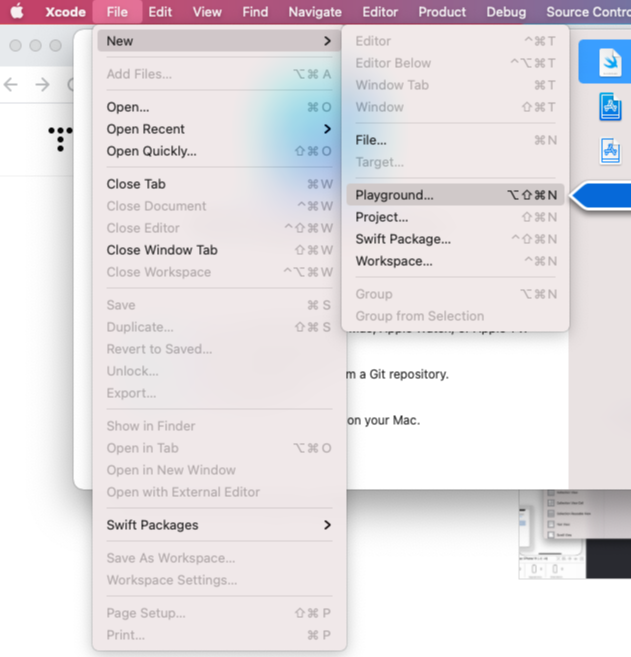The height and width of the screenshot is (657, 631).
Task: Choose Workspace...
Action: (x=455, y=261)
